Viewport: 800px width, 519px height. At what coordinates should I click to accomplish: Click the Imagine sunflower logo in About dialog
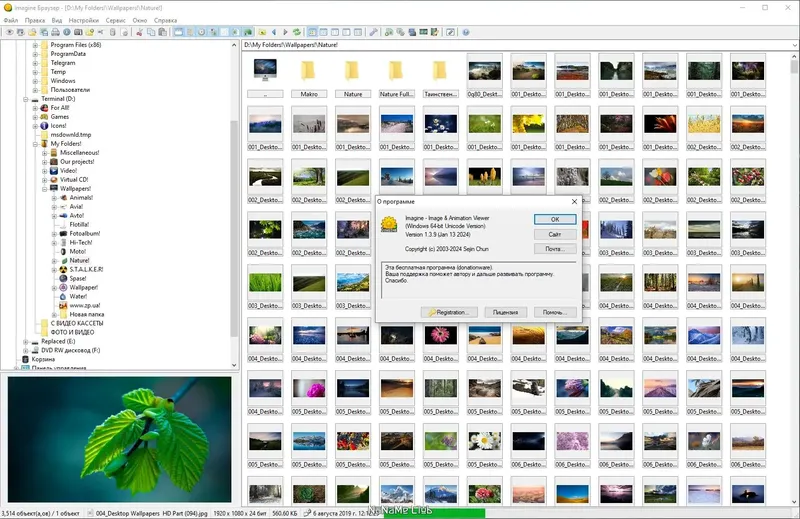pyautogui.click(x=389, y=224)
